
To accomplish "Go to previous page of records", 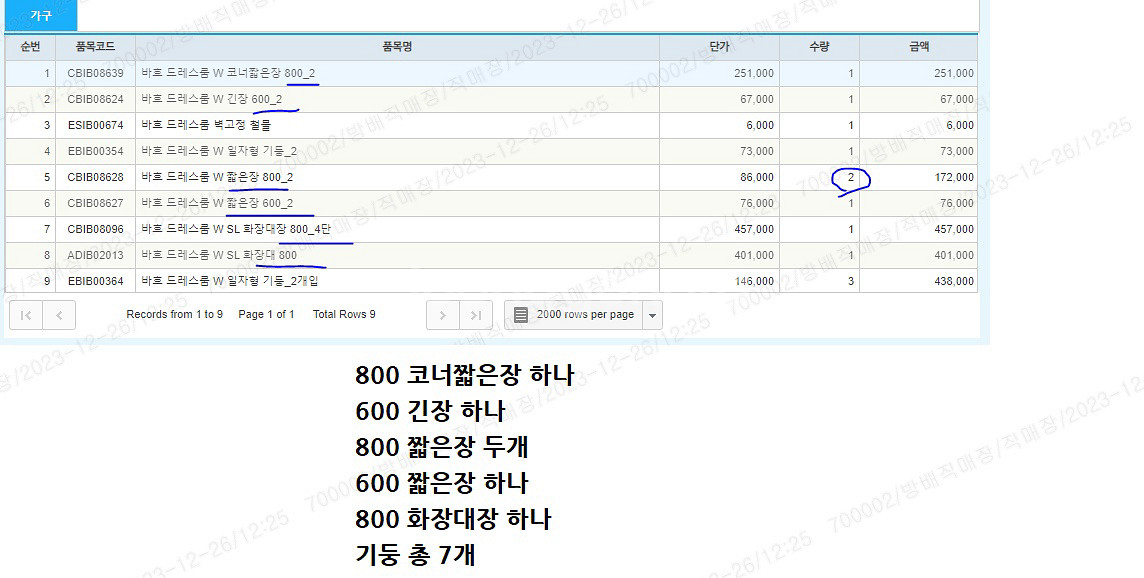I will (59, 315).
